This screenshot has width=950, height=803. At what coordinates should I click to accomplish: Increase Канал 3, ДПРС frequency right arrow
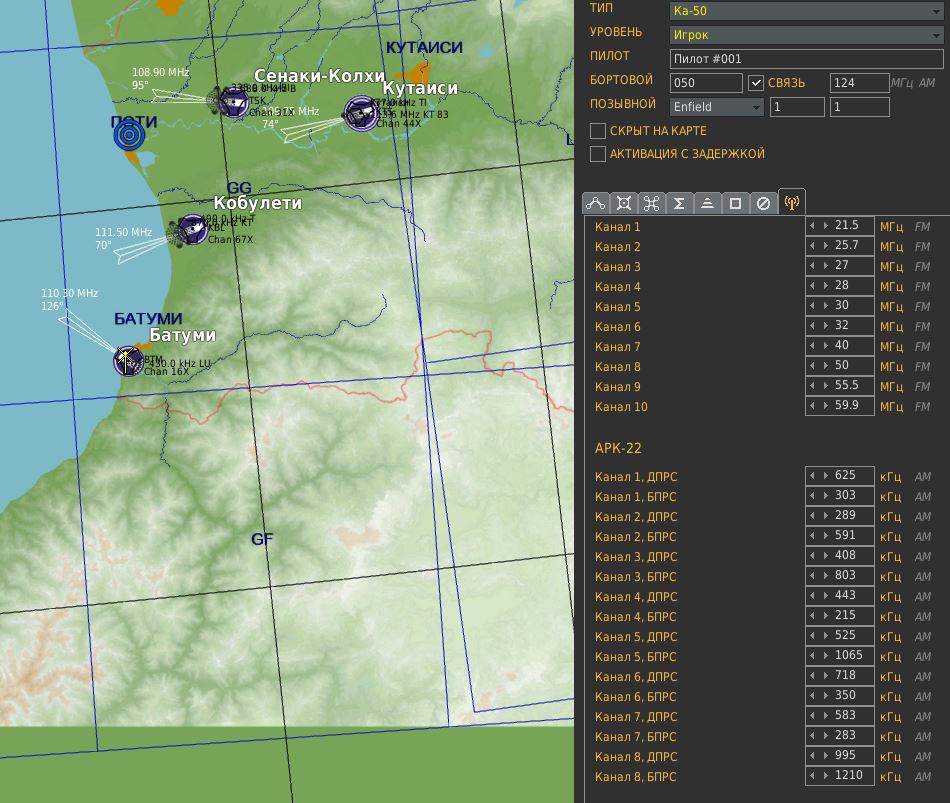tap(825, 556)
